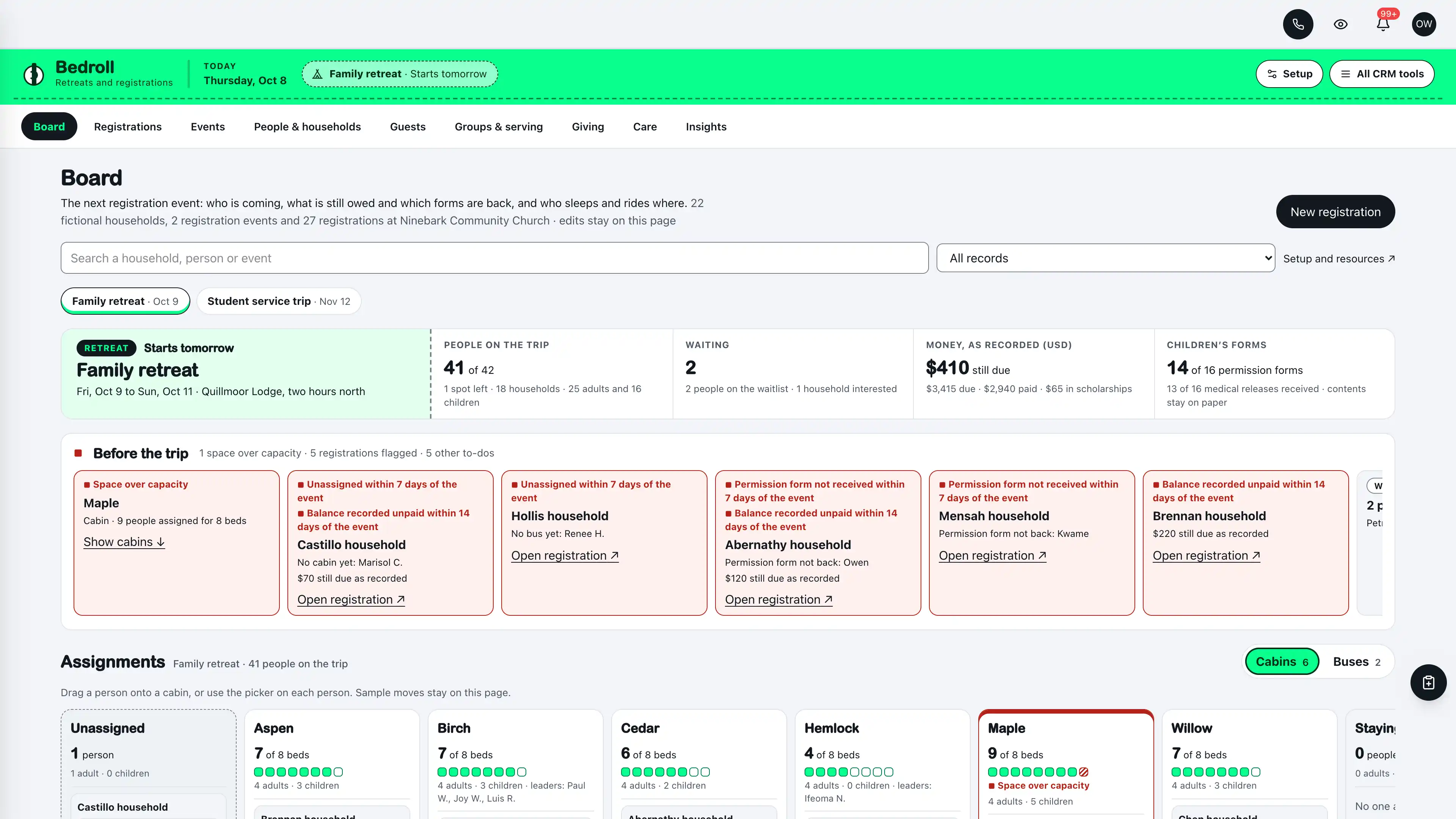Focus the household search field
The image size is (1456, 819).
tap(494, 258)
